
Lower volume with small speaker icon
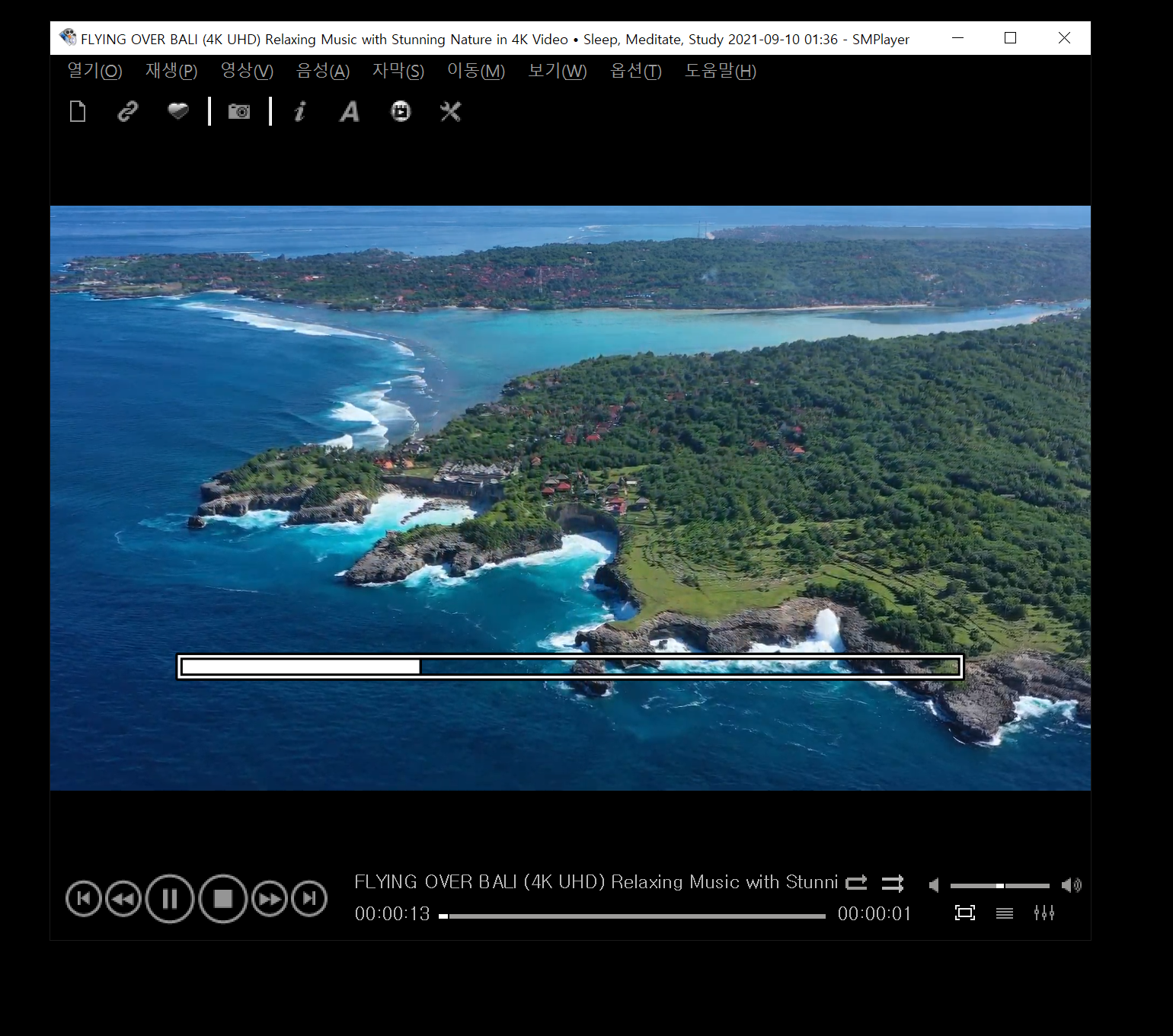[934, 885]
